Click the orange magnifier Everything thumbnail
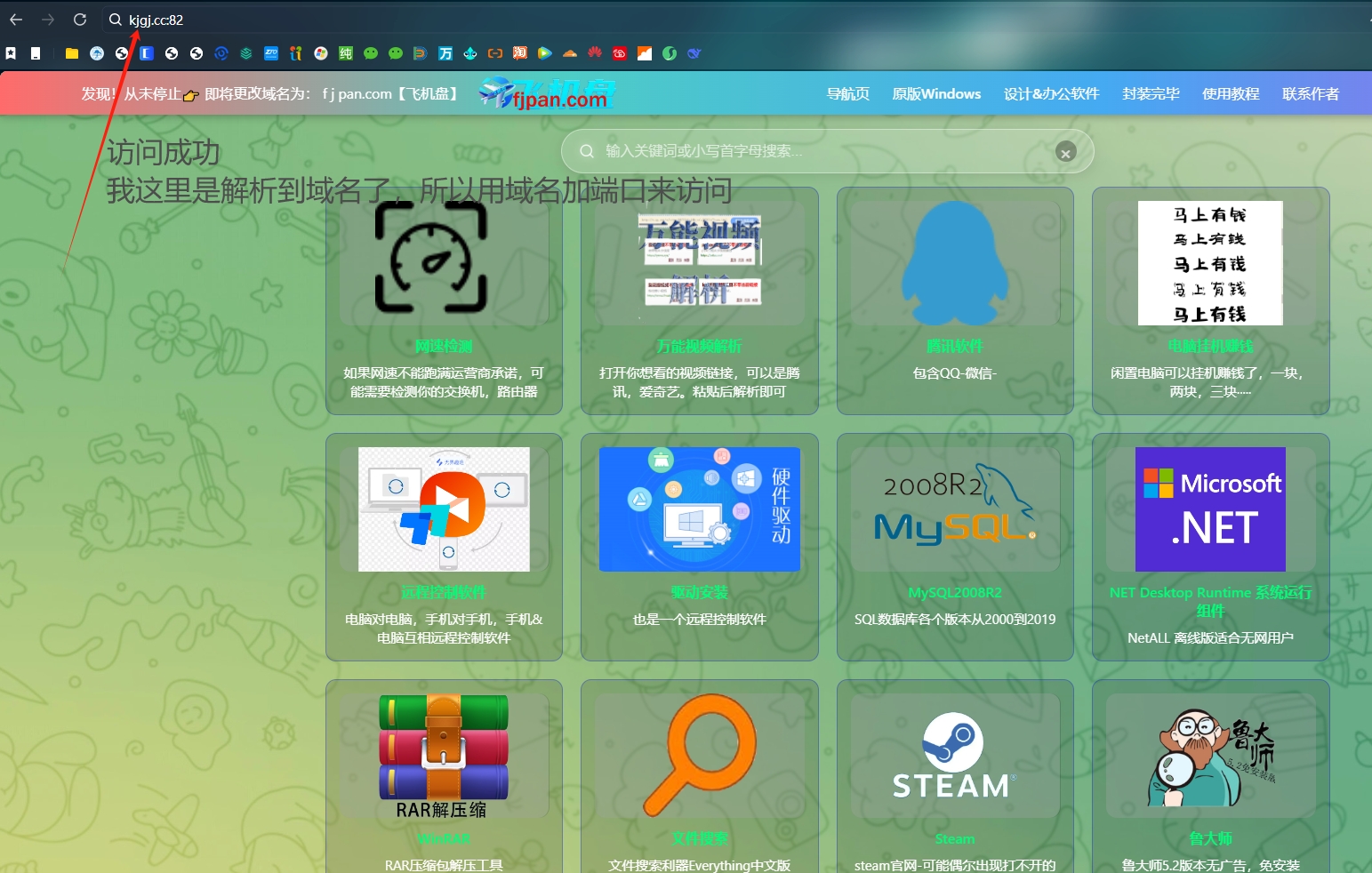 pyautogui.click(x=700, y=756)
